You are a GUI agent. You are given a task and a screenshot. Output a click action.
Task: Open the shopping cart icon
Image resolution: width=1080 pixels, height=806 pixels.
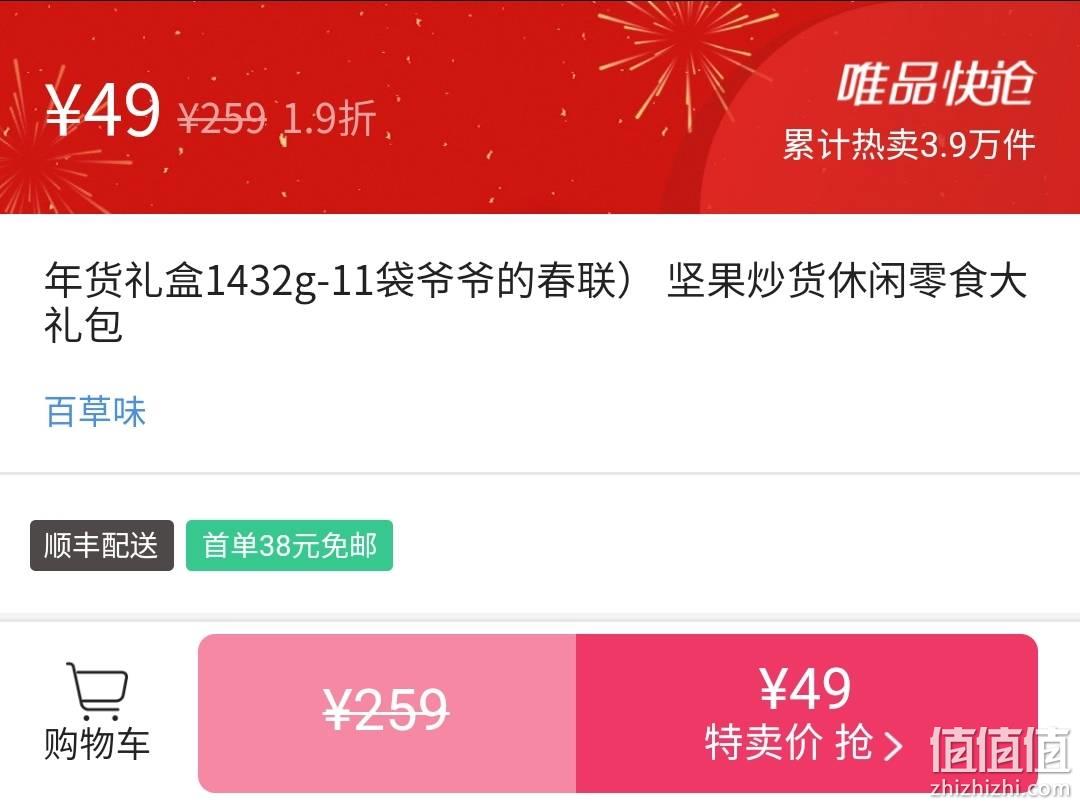click(x=97, y=691)
